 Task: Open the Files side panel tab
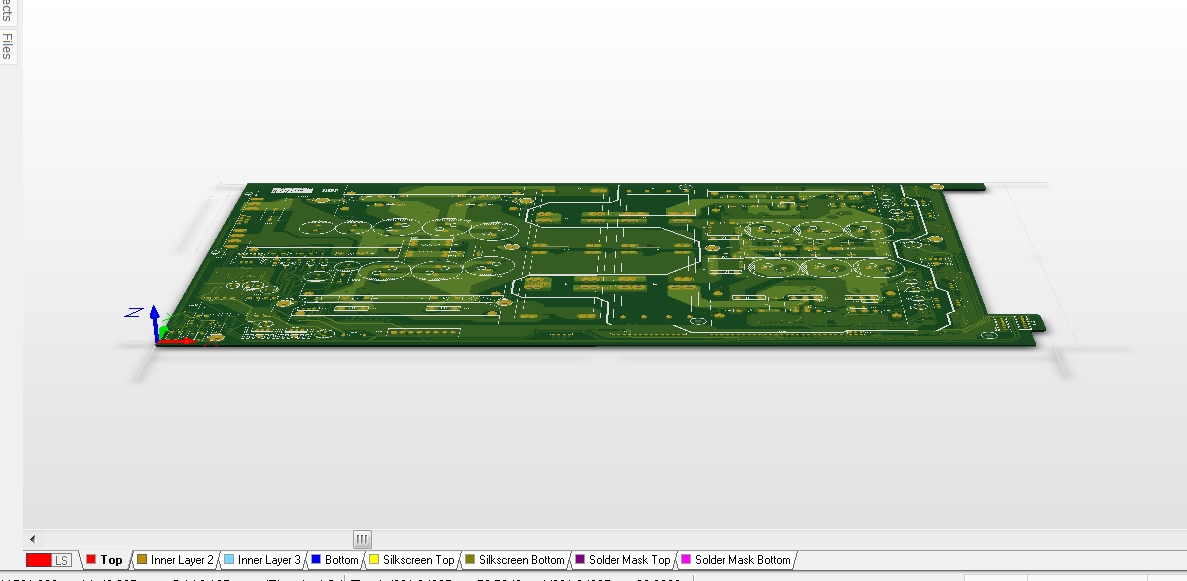7,46
